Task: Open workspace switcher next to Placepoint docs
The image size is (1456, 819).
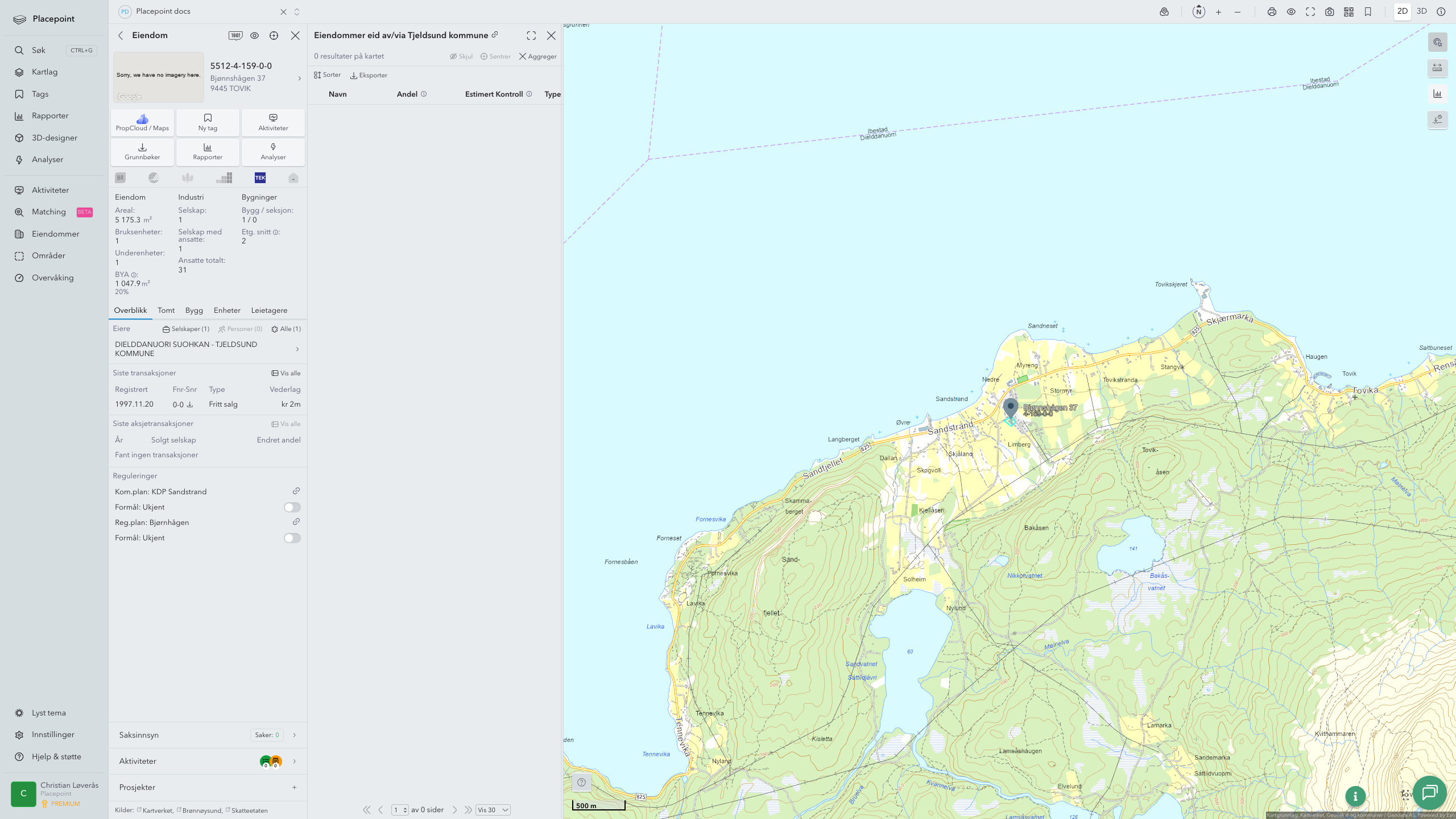Action: pos(297,12)
